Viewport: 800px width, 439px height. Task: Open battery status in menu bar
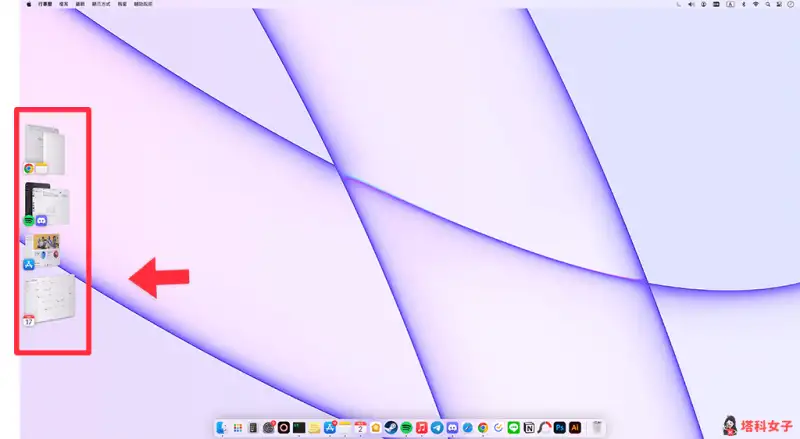click(716, 4)
